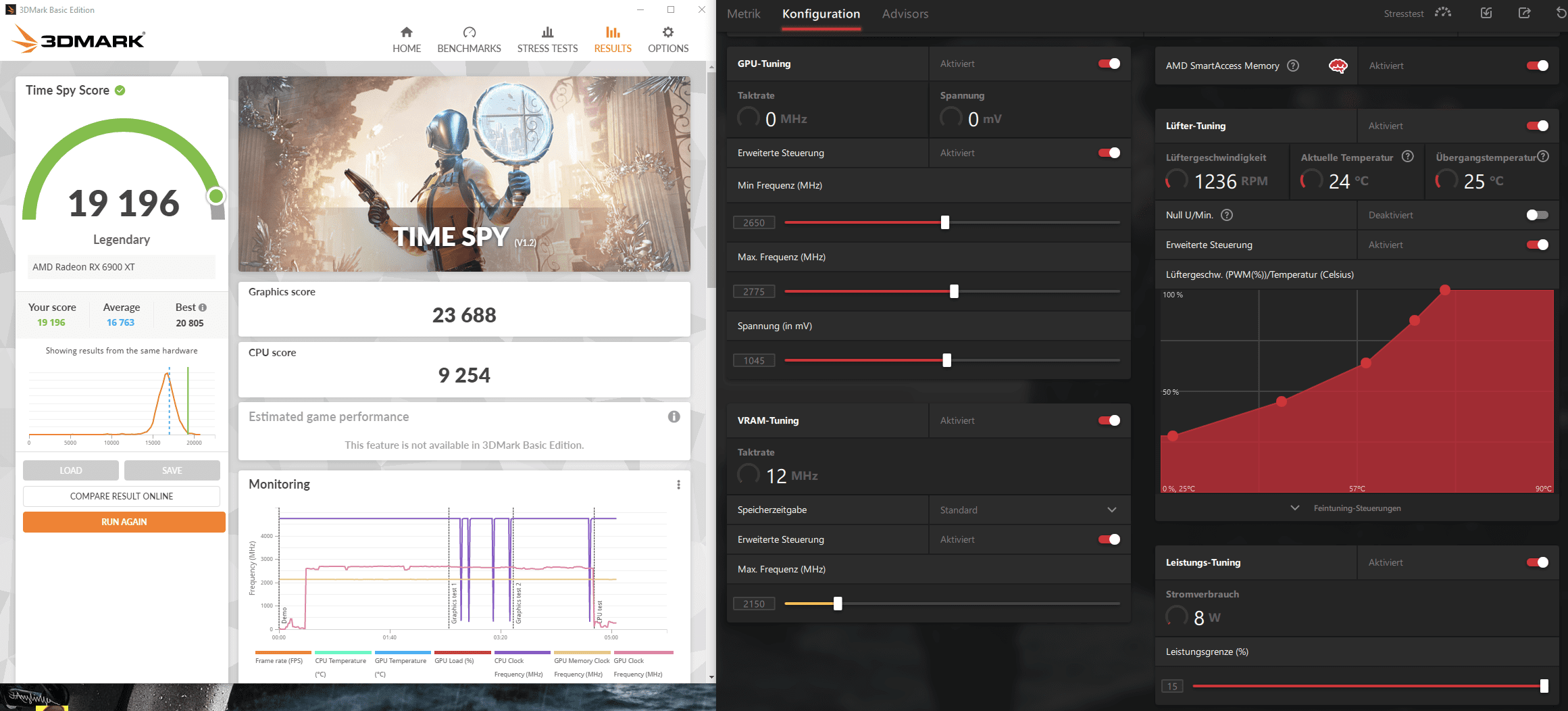Click the RUN AGAIN button
The image size is (1568, 711).
(x=124, y=522)
